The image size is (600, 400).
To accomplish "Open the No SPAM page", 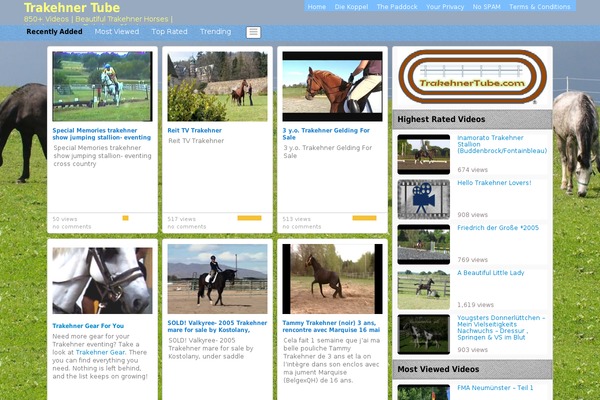I will coord(486,7).
